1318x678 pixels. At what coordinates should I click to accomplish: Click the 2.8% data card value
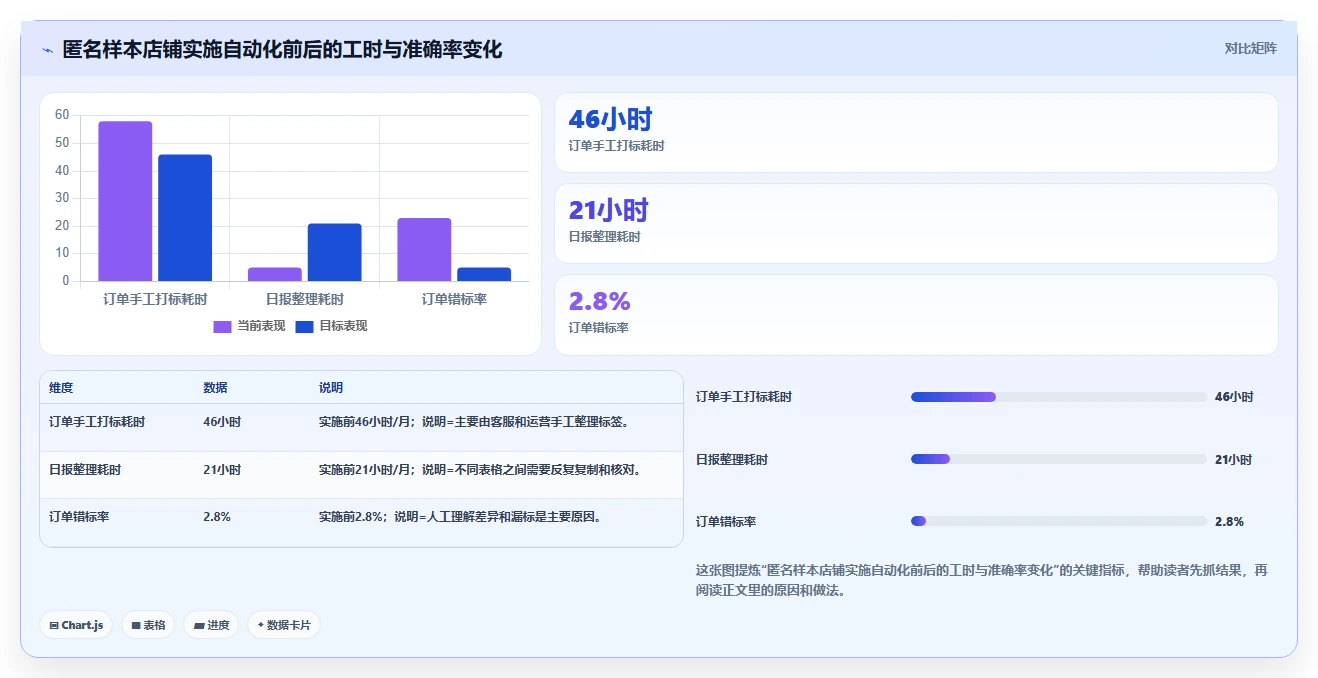pyautogui.click(x=599, y=301)
